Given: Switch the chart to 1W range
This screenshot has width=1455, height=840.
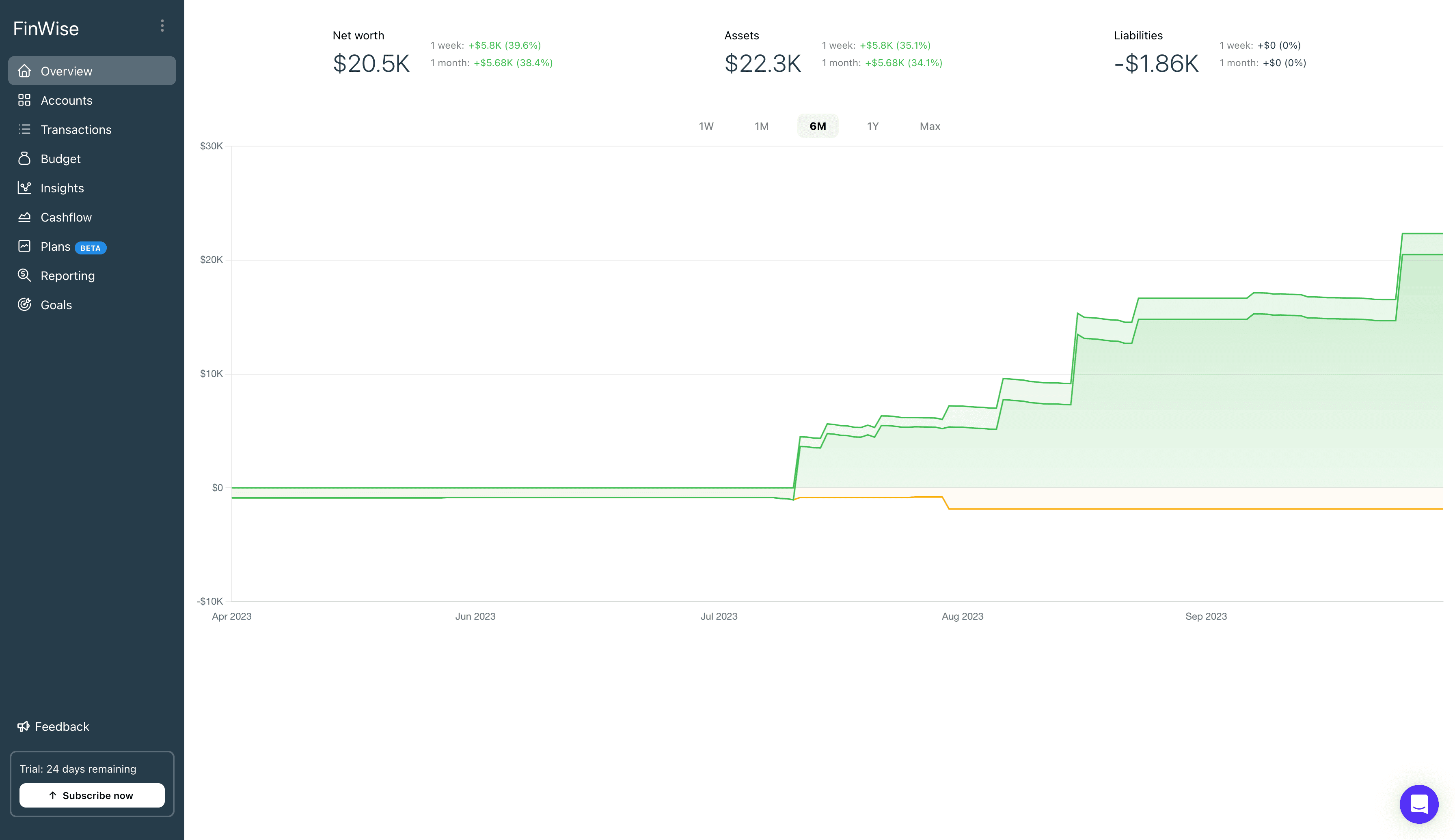Looking at the screenshot, I should 706,126.
